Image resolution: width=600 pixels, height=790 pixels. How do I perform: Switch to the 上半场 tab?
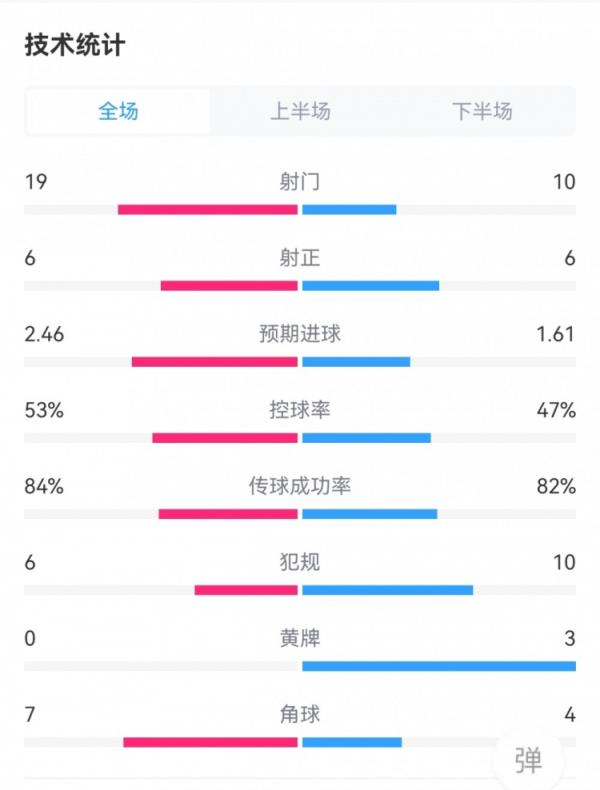tap(300, 111)
